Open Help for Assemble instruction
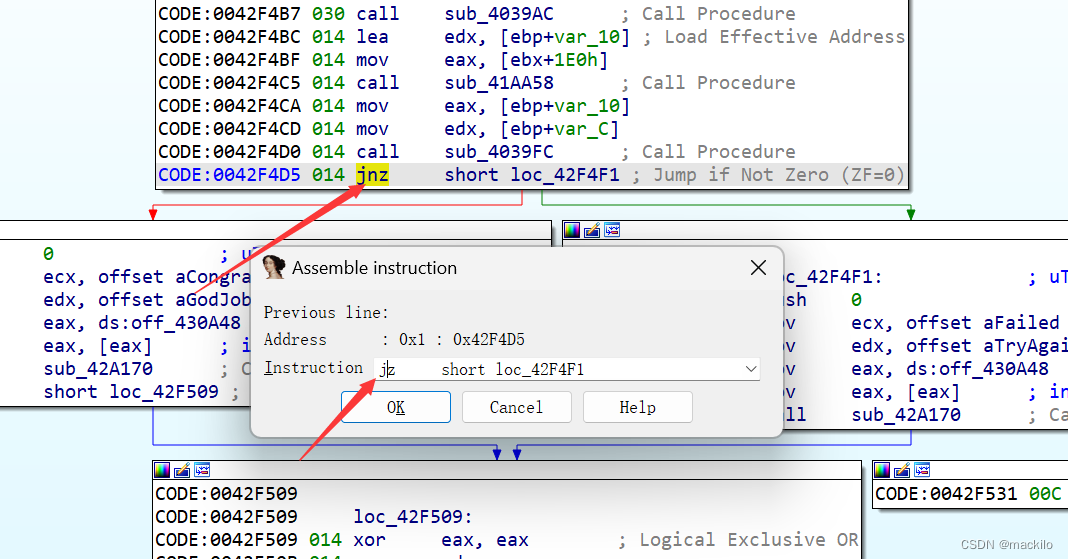1068x559 pixels. (638, 407)
